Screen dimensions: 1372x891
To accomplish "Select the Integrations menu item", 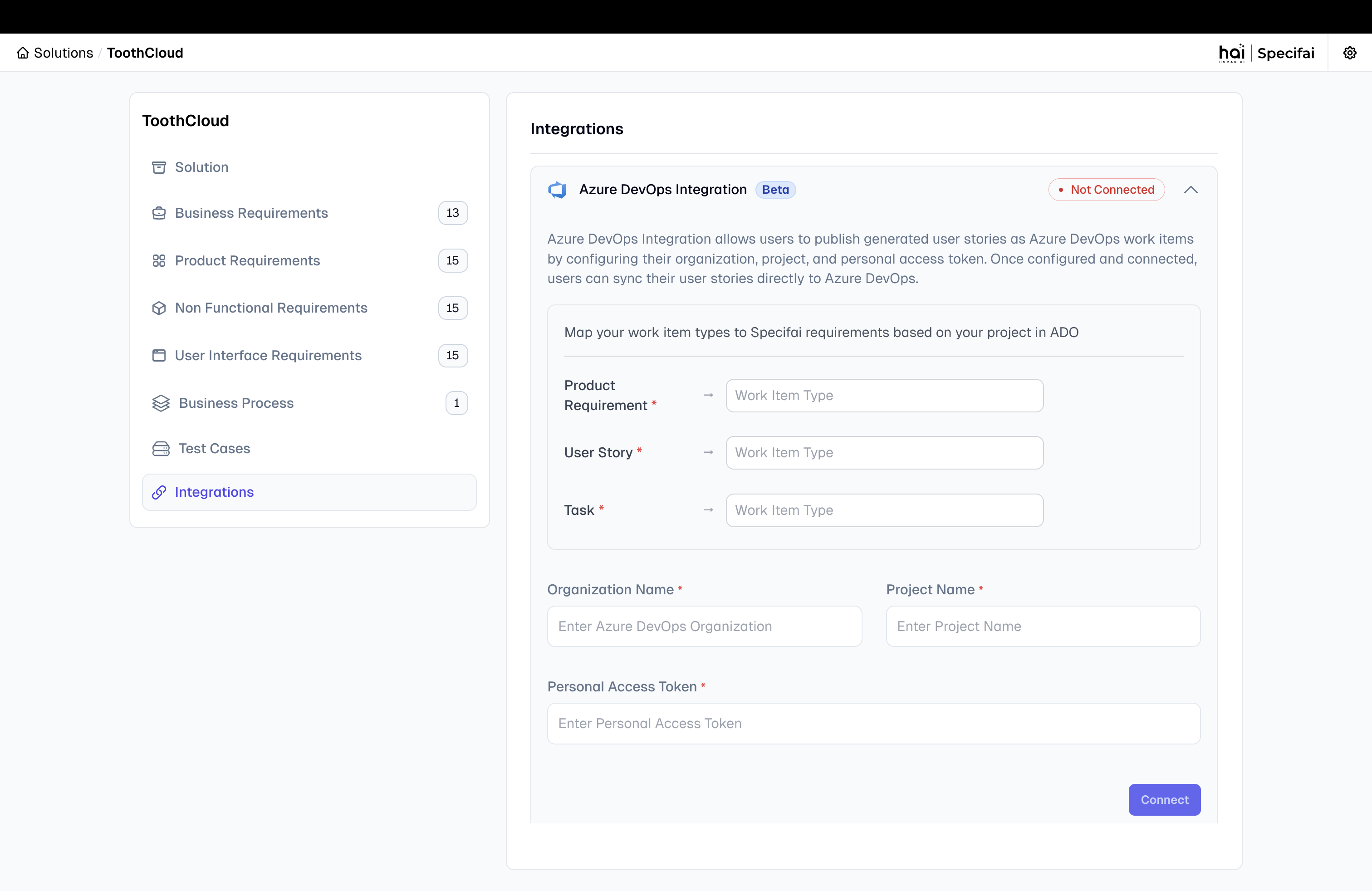I will 309,492.
